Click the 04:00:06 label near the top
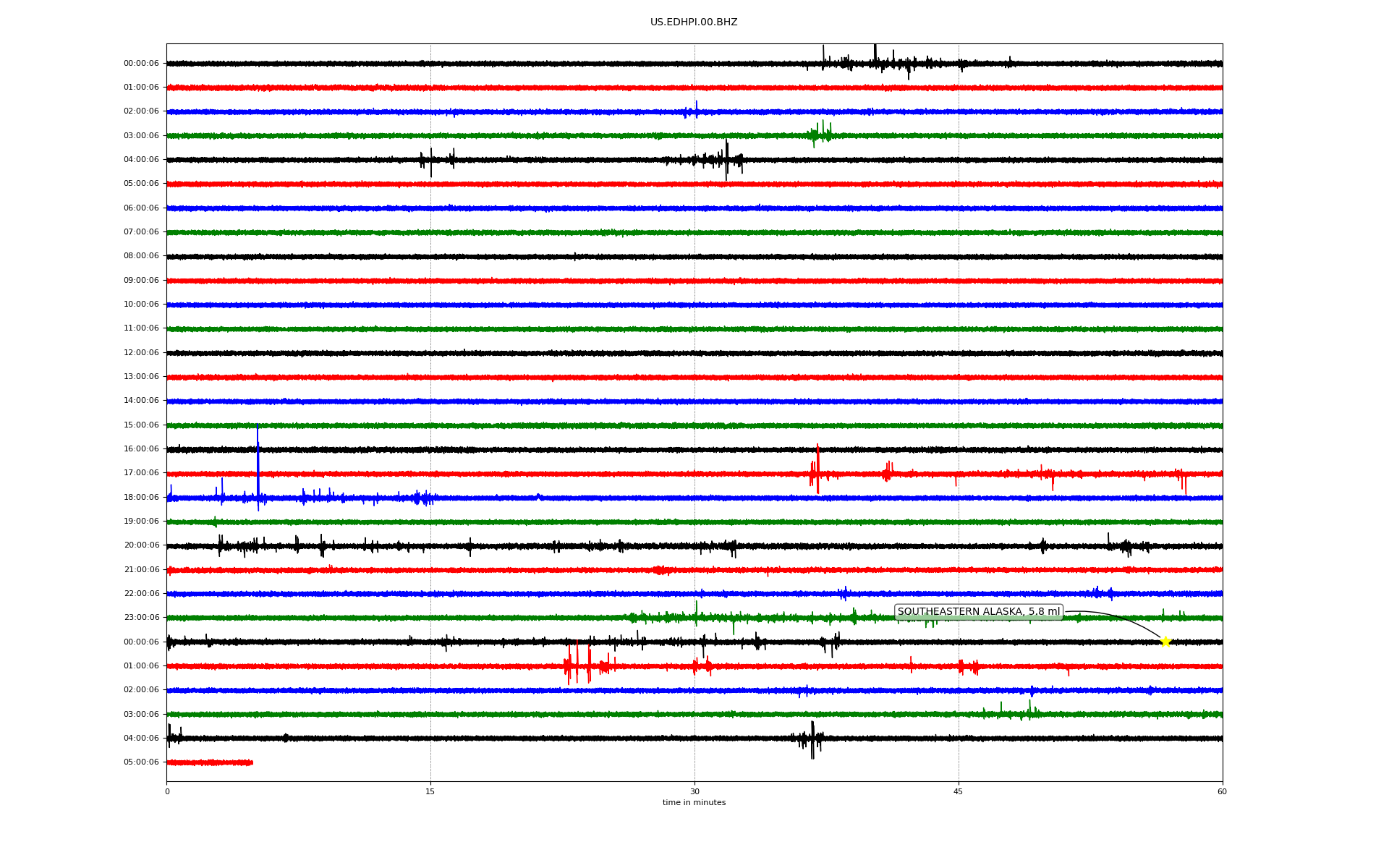1389x868 pixels. (x=141, y=160)
